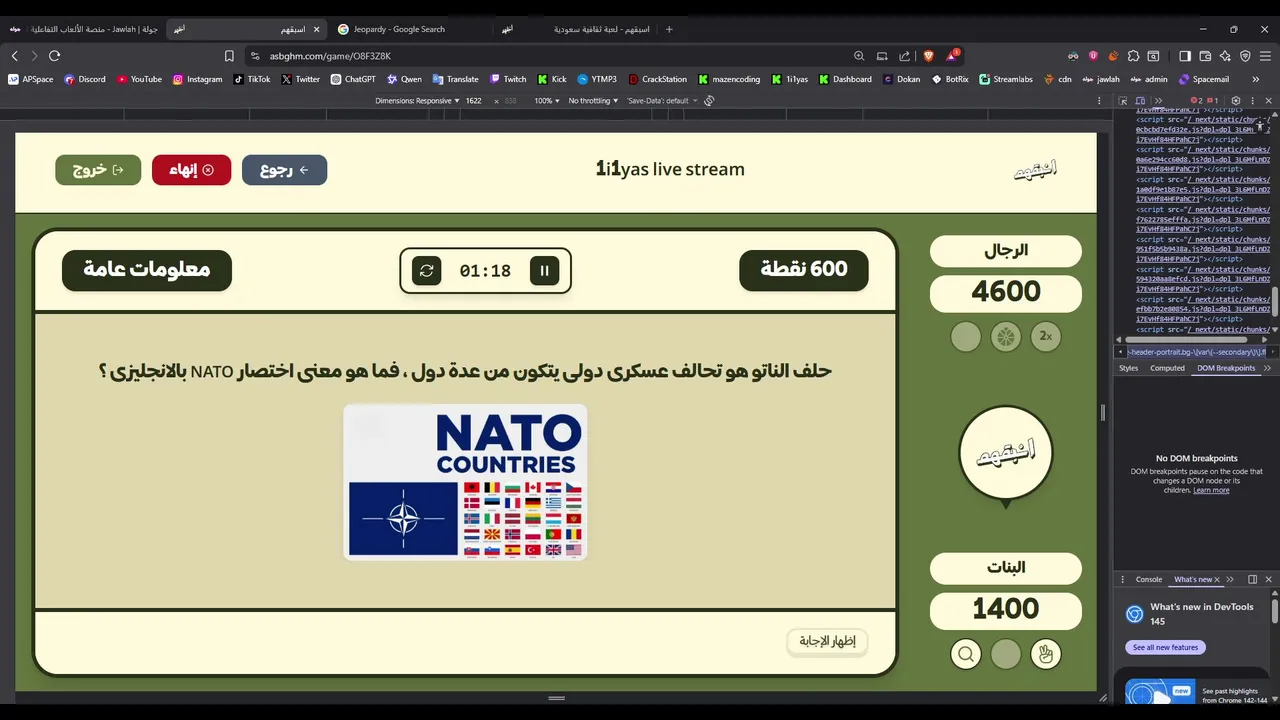This screenshot has width=1280, height=720.
Task: Click the إنهاء end game button
Action: (191, 170)
